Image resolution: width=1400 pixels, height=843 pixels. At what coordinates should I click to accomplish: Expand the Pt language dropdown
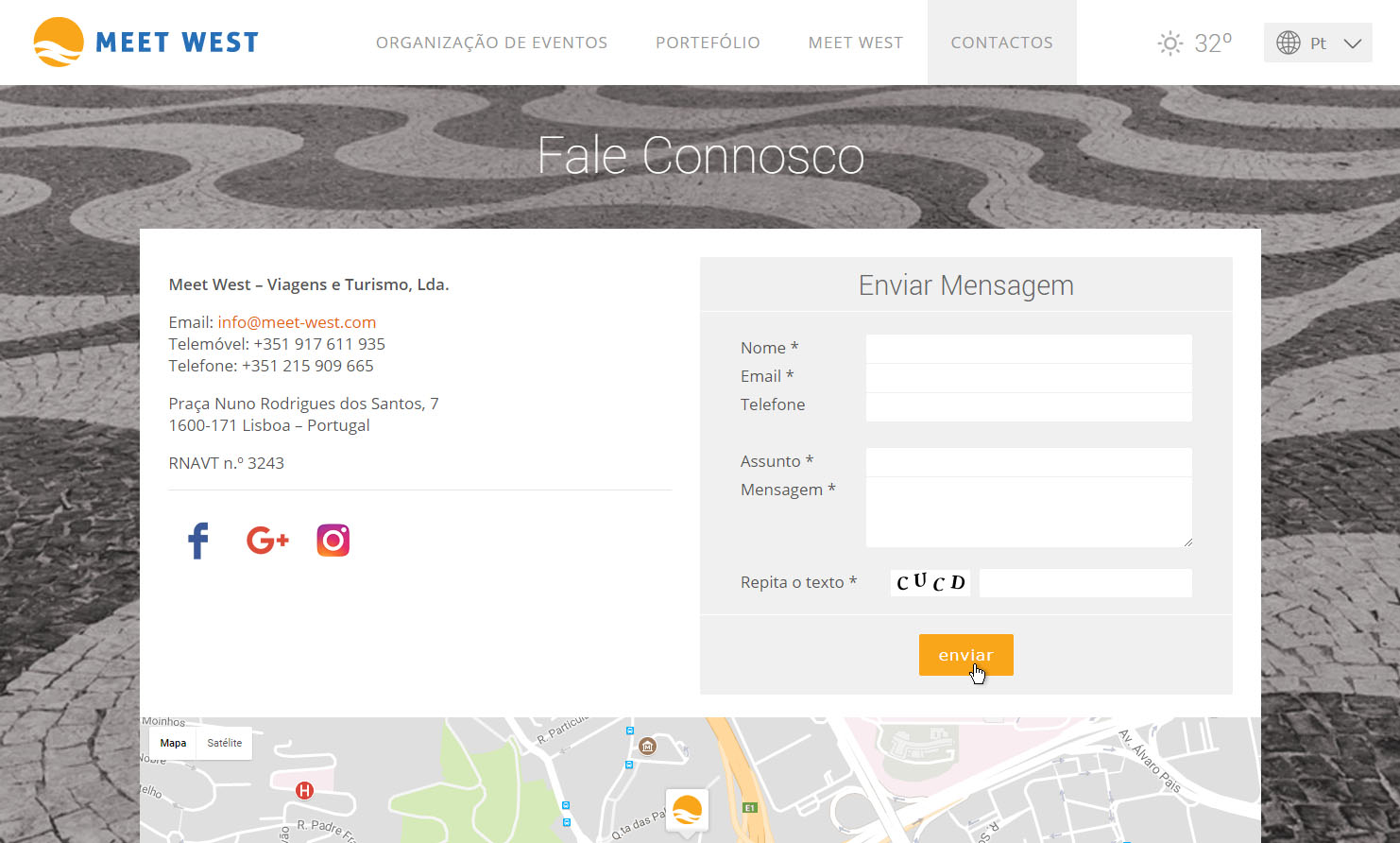[1318, 43]
